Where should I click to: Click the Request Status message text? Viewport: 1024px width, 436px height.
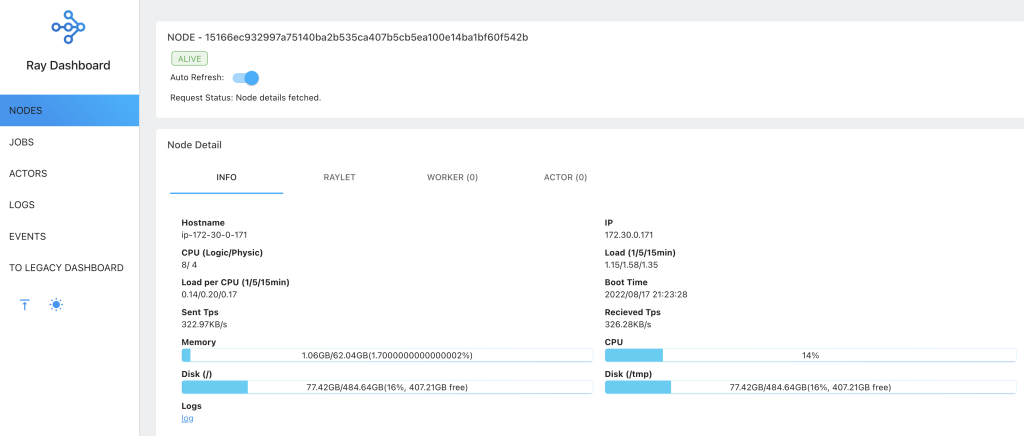pos(246,98)
